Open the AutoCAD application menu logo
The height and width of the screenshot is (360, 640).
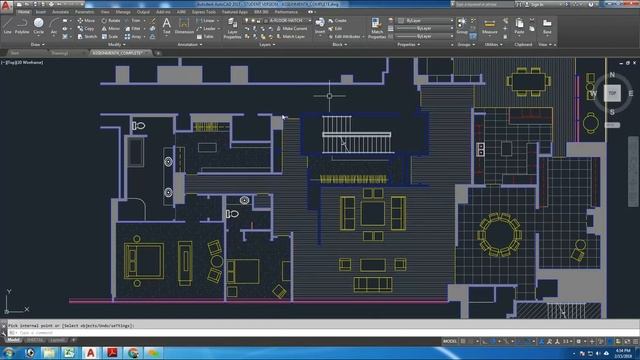[x=6, y=7]
